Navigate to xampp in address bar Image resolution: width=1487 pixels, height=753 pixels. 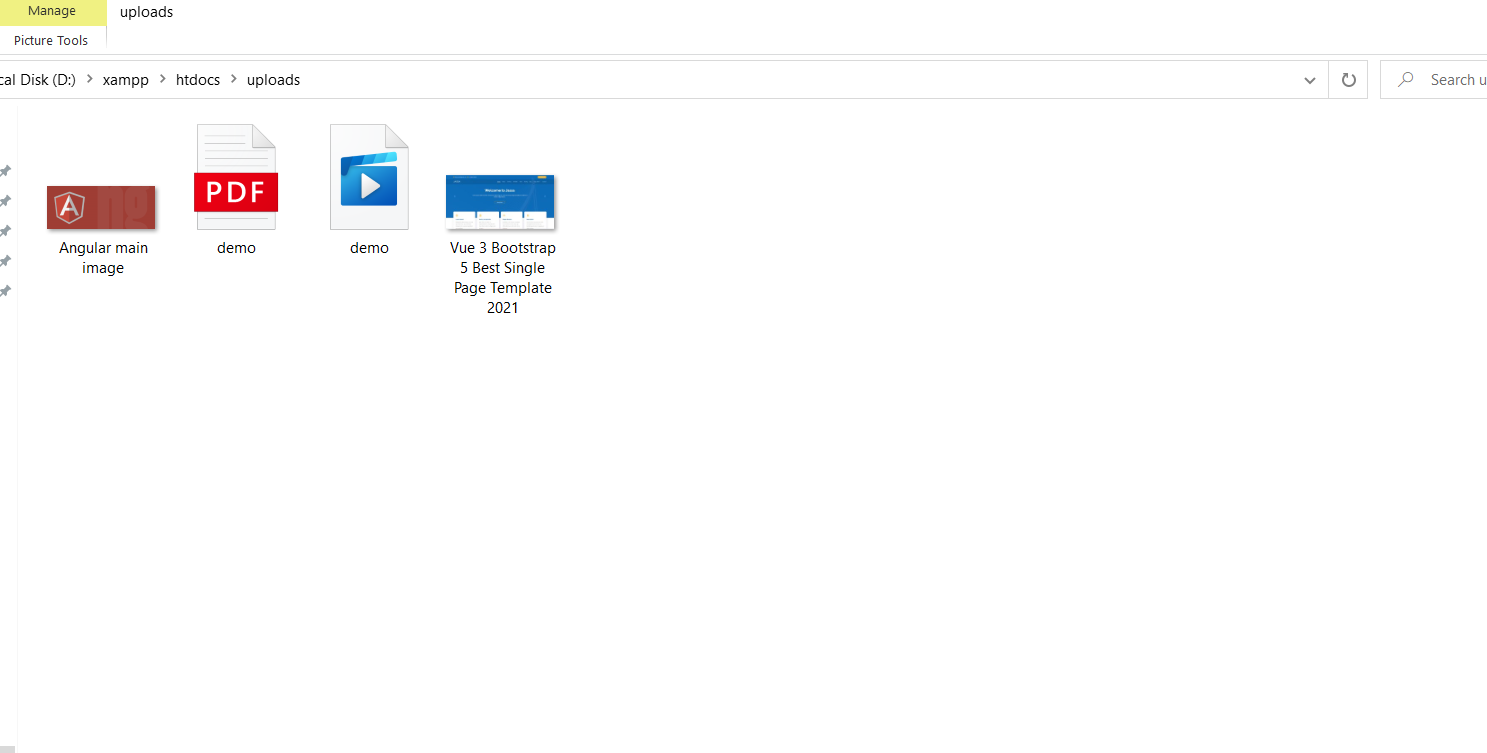click(x=126, y=80)
